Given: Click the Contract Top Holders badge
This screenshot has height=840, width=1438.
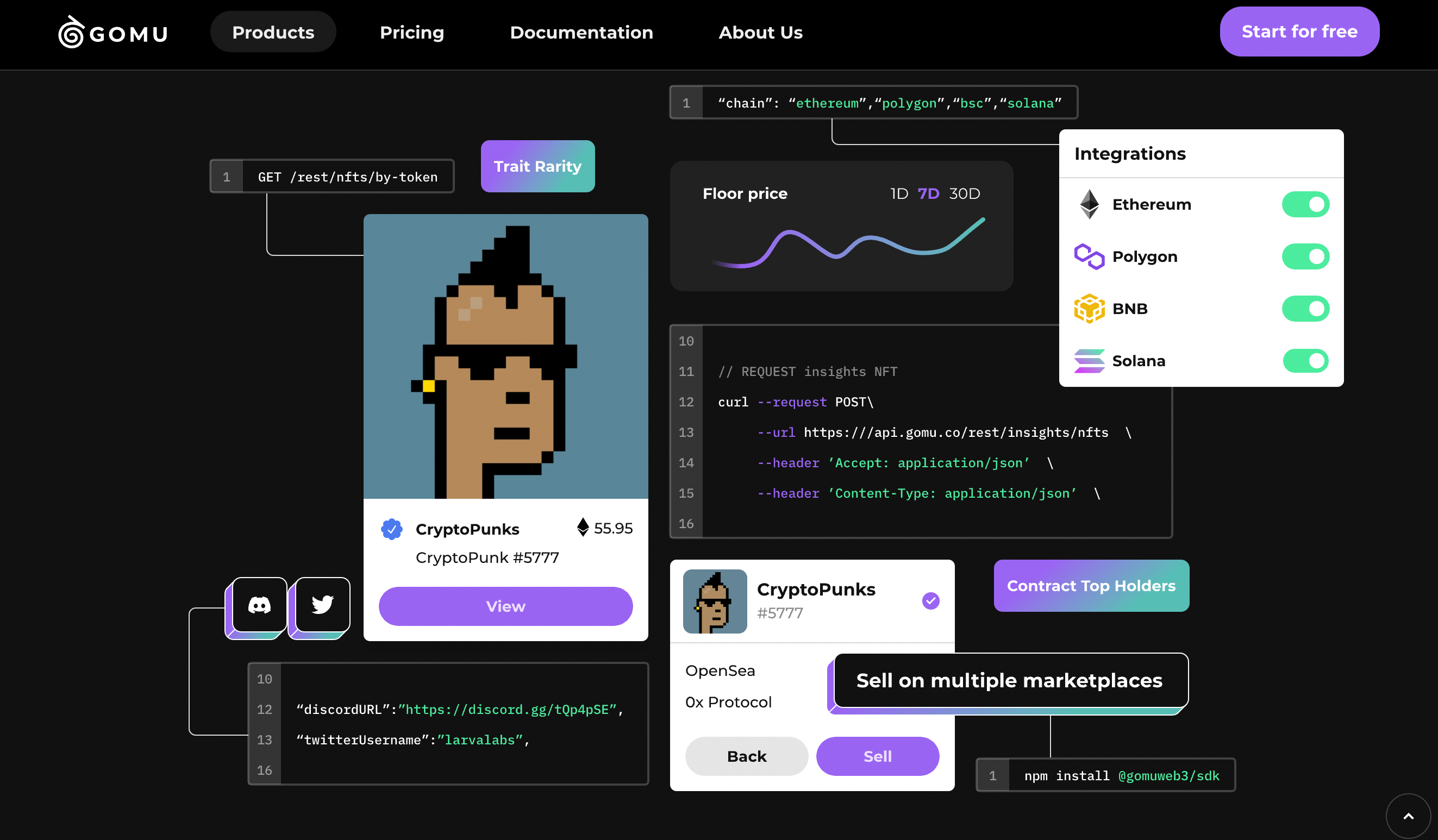Looking at the screenshot, I should click(x=1091, y=586).
